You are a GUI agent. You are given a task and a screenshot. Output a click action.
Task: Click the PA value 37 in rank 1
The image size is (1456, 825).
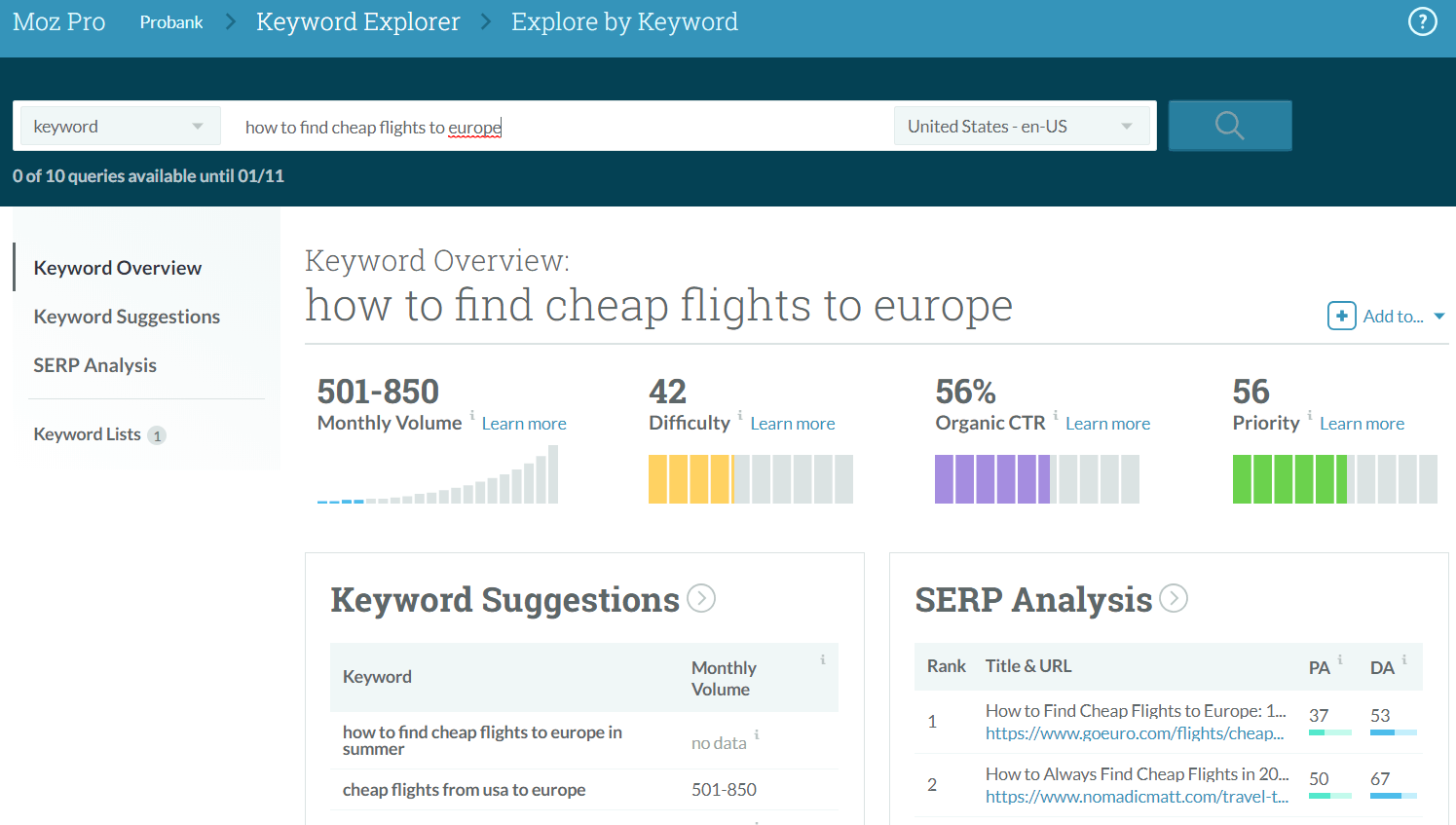pos(1319,716)
